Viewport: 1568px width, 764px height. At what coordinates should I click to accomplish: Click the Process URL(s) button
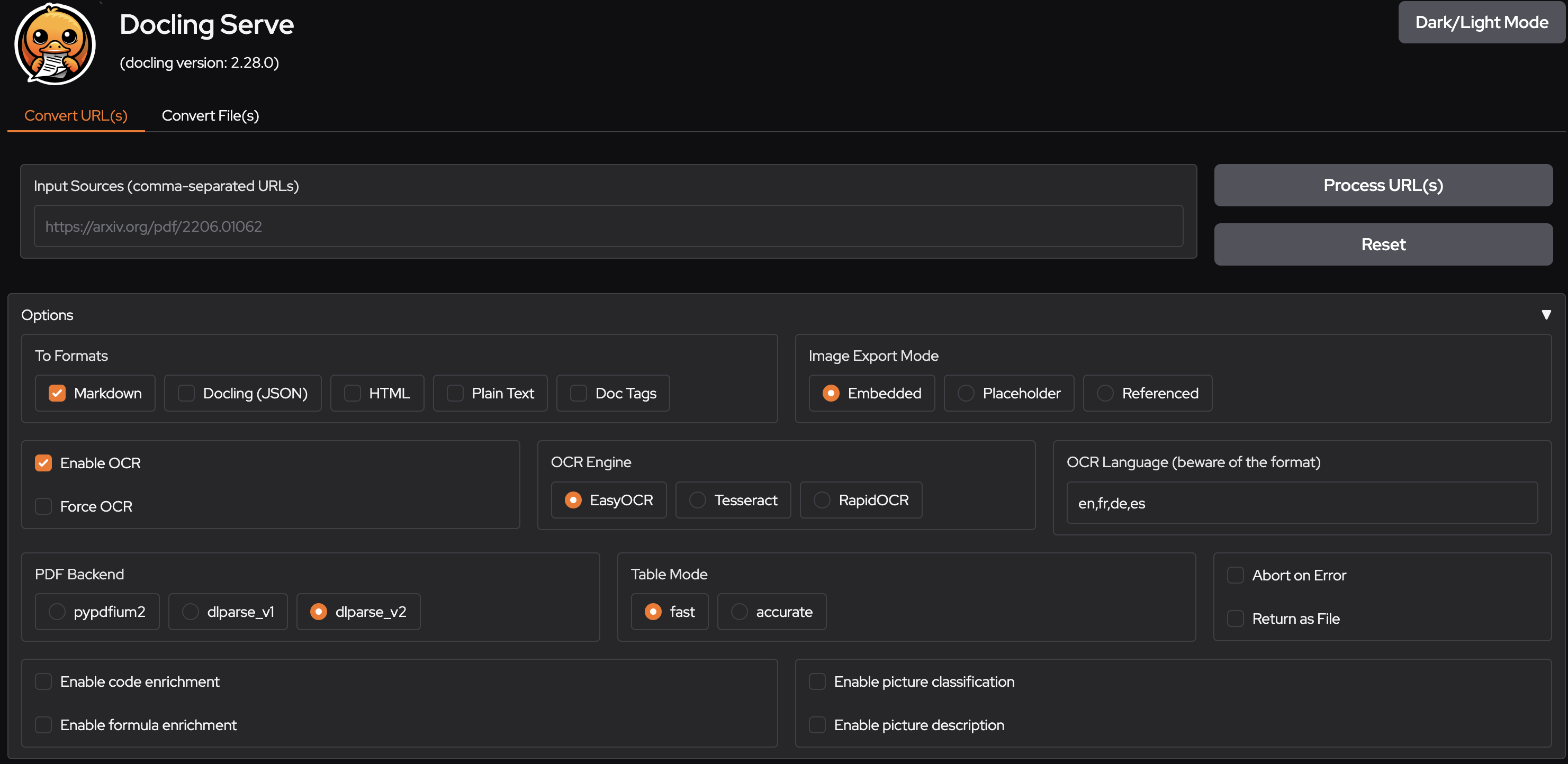tap(1383, 185)
